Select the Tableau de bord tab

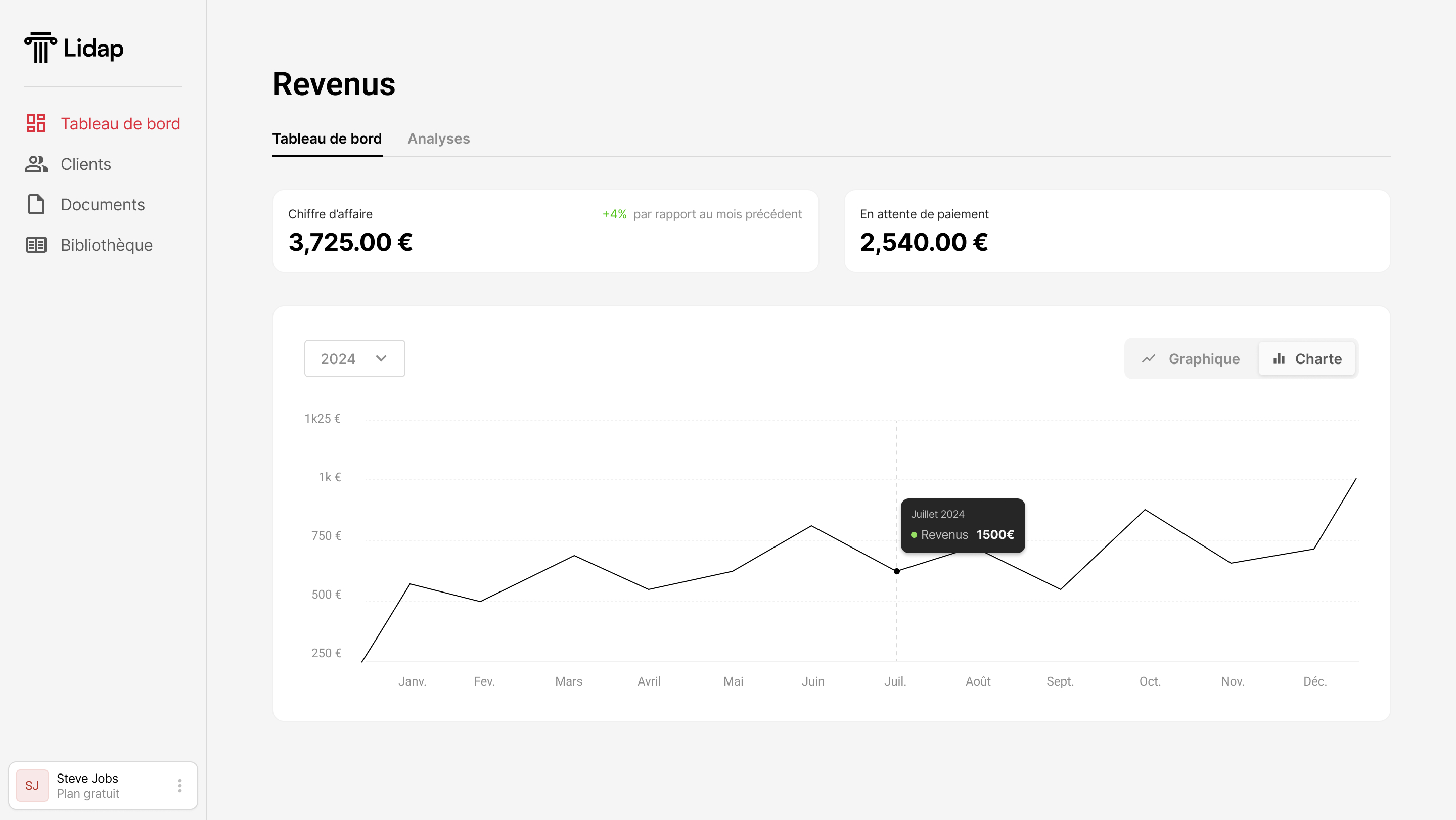(x=327, y=139)
